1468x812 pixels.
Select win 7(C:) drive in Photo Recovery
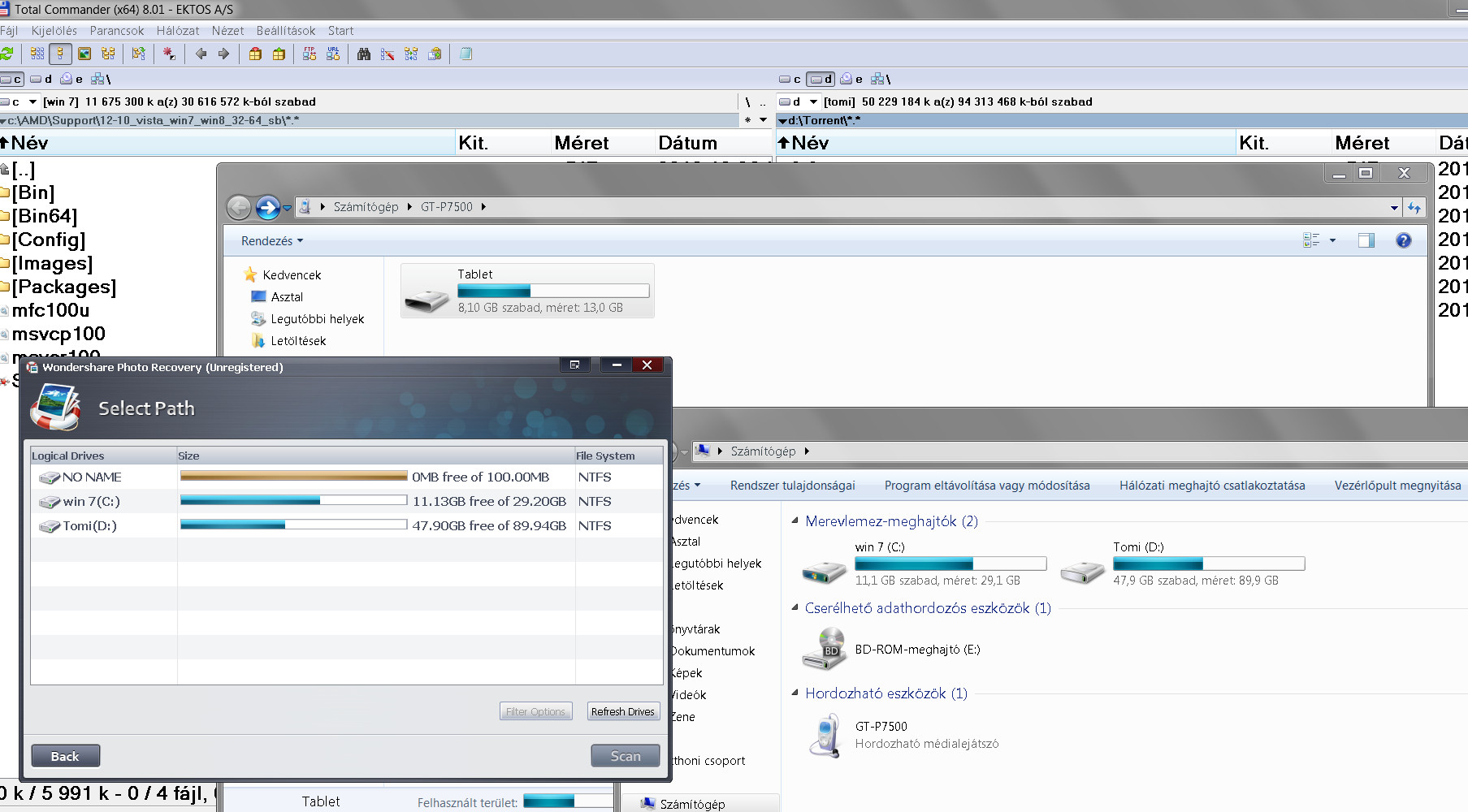tap(347, 502)
